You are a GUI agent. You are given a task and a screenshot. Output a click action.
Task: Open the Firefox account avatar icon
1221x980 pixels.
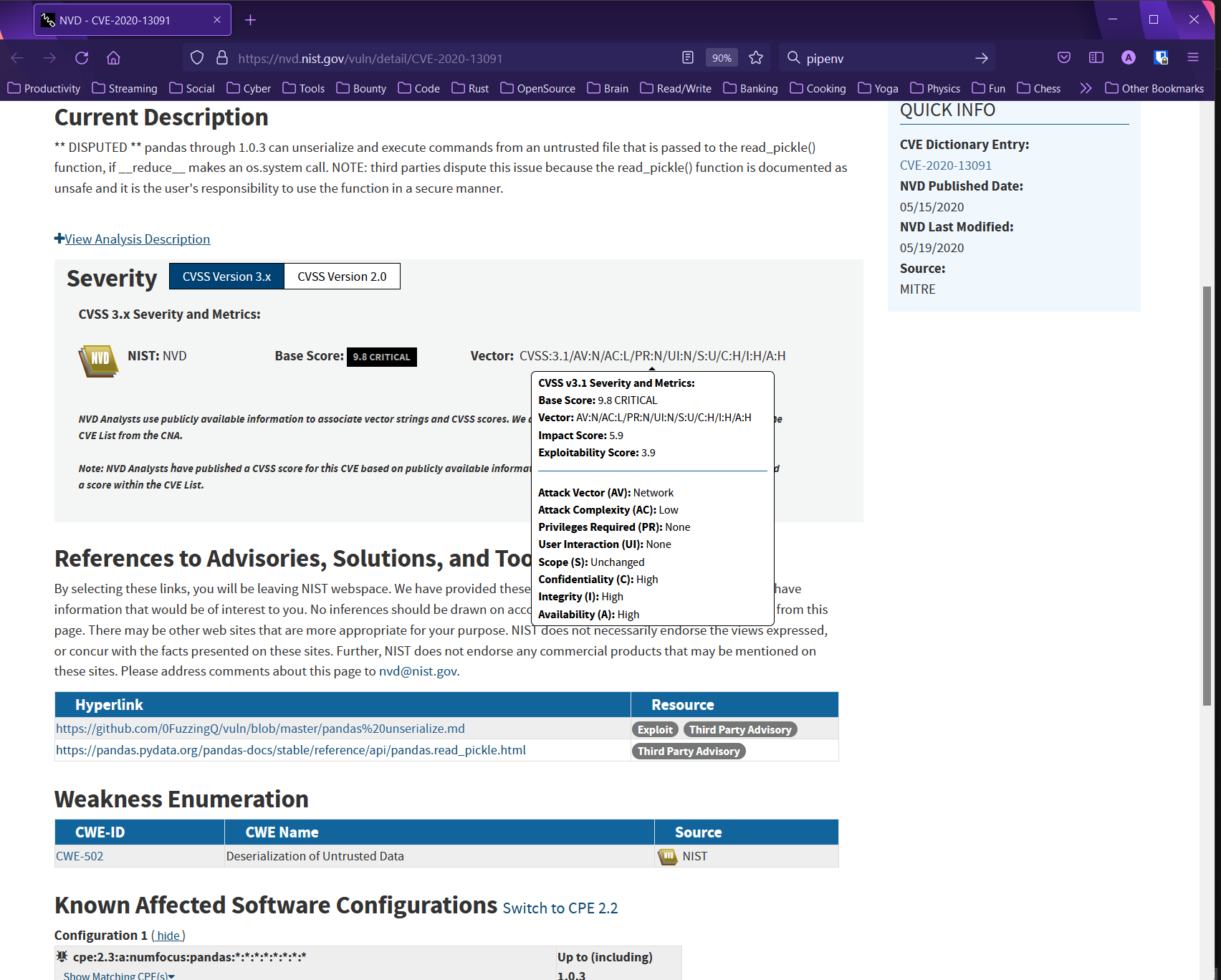(1129, 58)
